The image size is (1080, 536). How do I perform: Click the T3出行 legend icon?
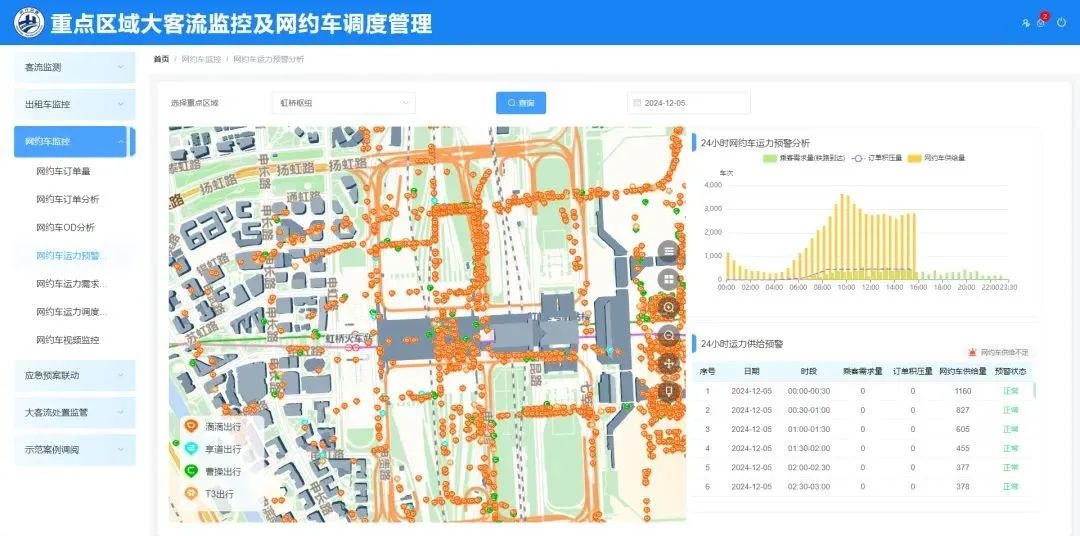tap(191, 493)
